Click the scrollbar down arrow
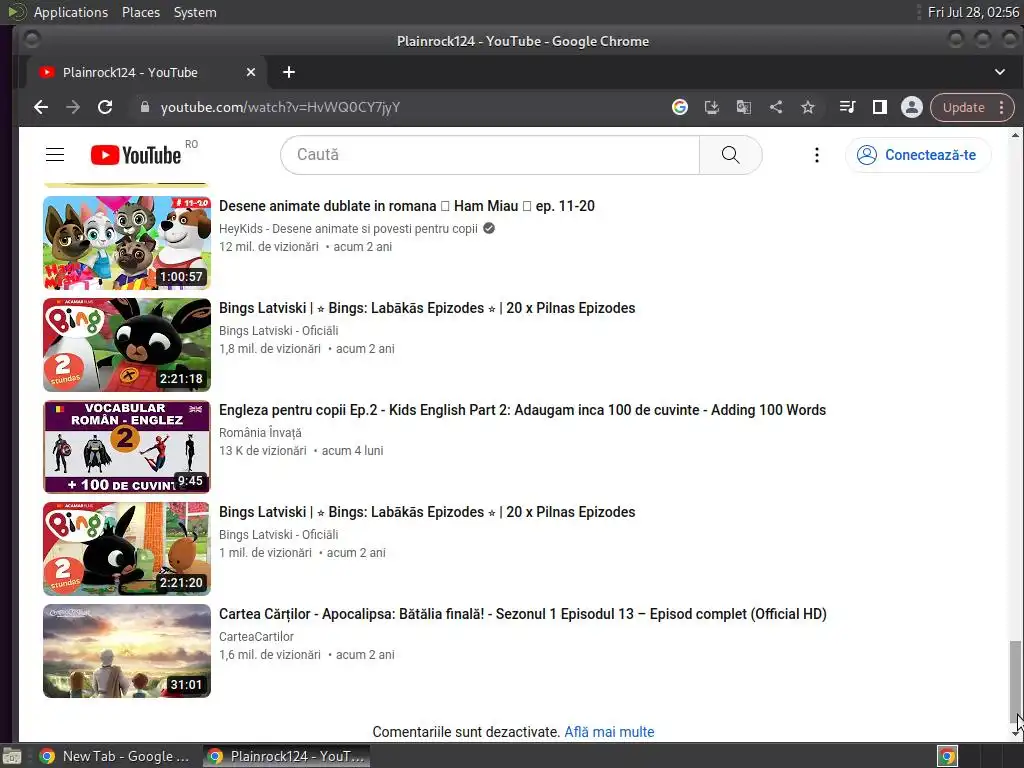This screenshot has width=1024, height=768. click(1015, 733)
